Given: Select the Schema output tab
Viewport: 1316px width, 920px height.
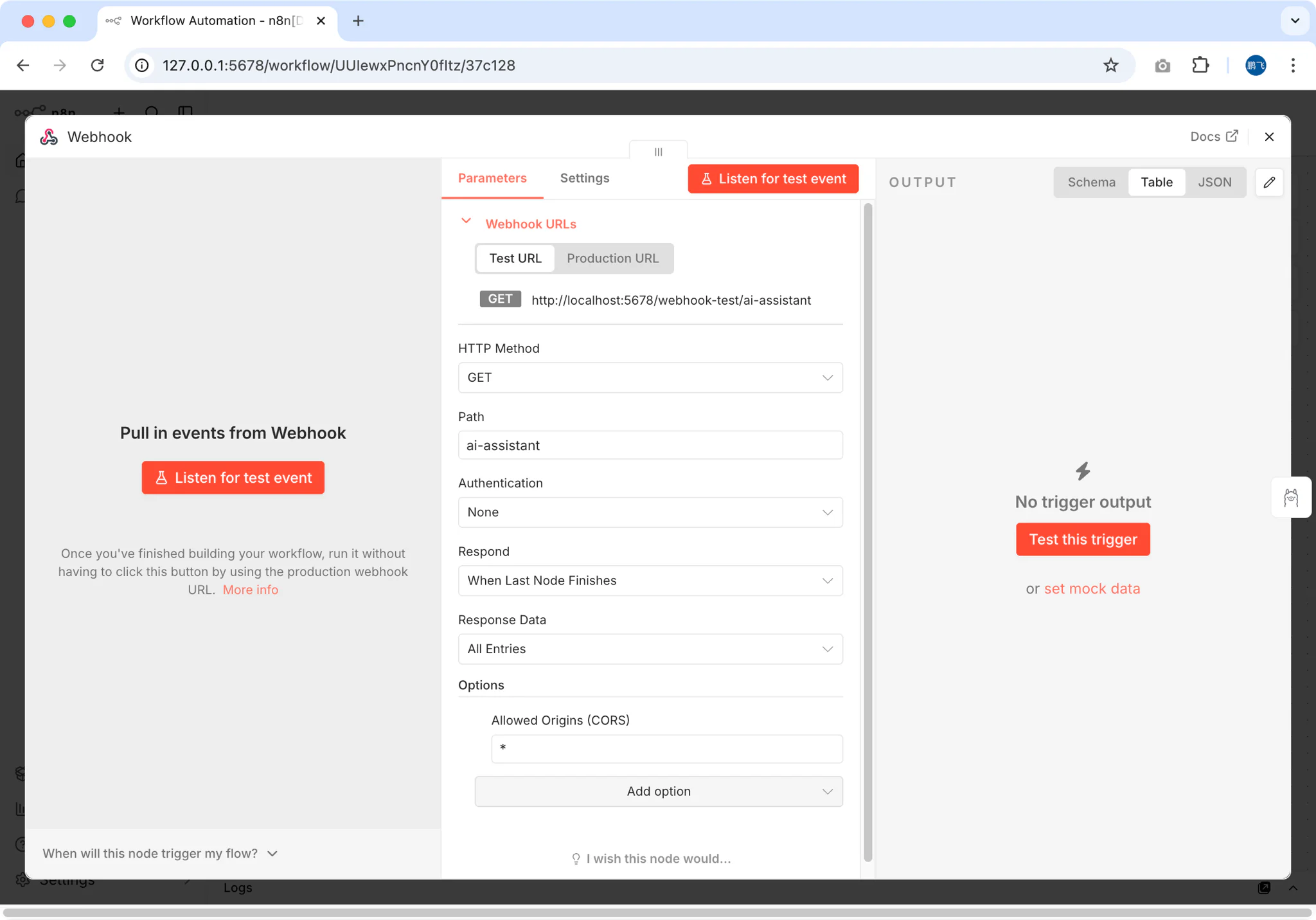Looking at the screenshot, I should tap(1090, 182).
